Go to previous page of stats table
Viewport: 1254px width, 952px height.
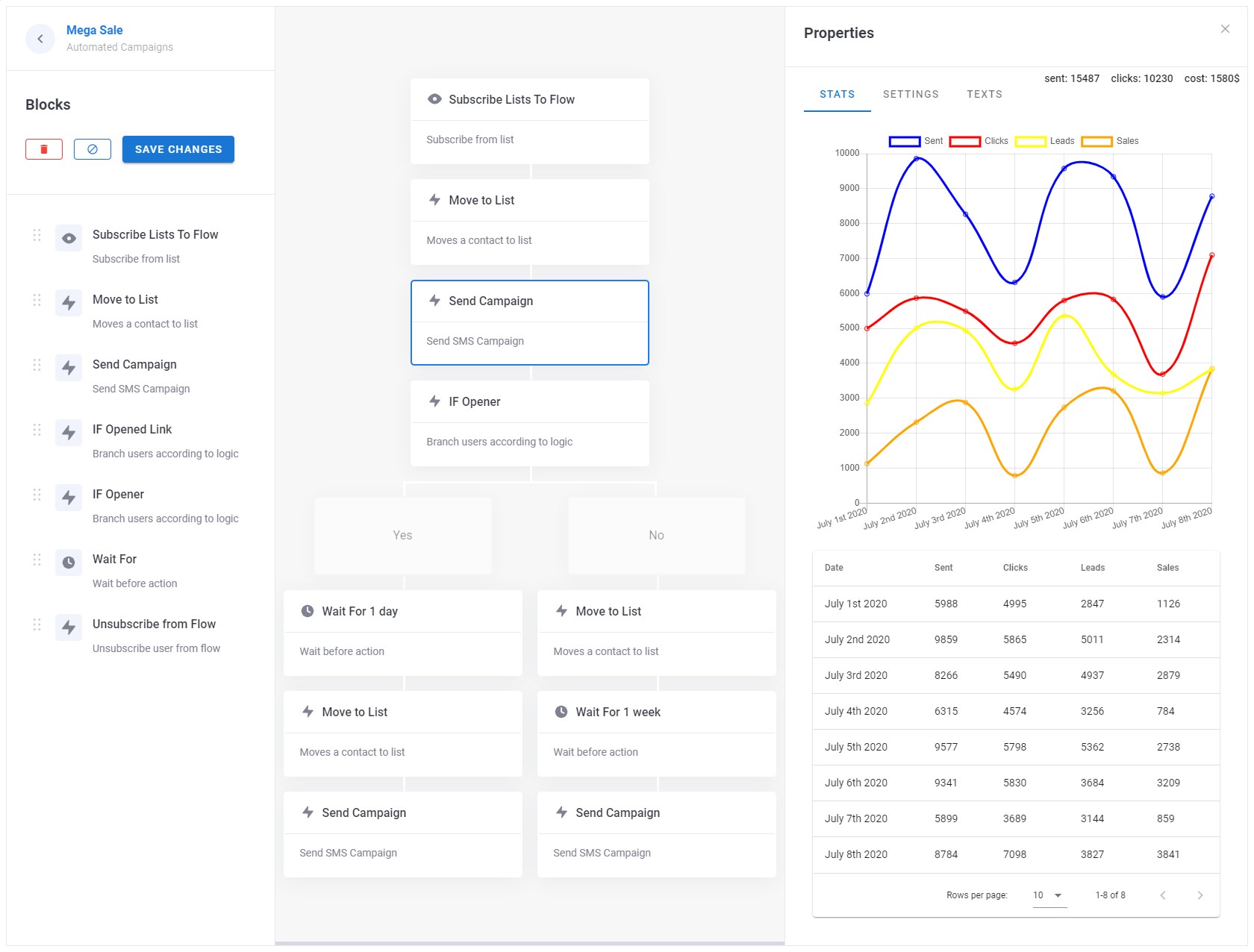coord(1162,895)
